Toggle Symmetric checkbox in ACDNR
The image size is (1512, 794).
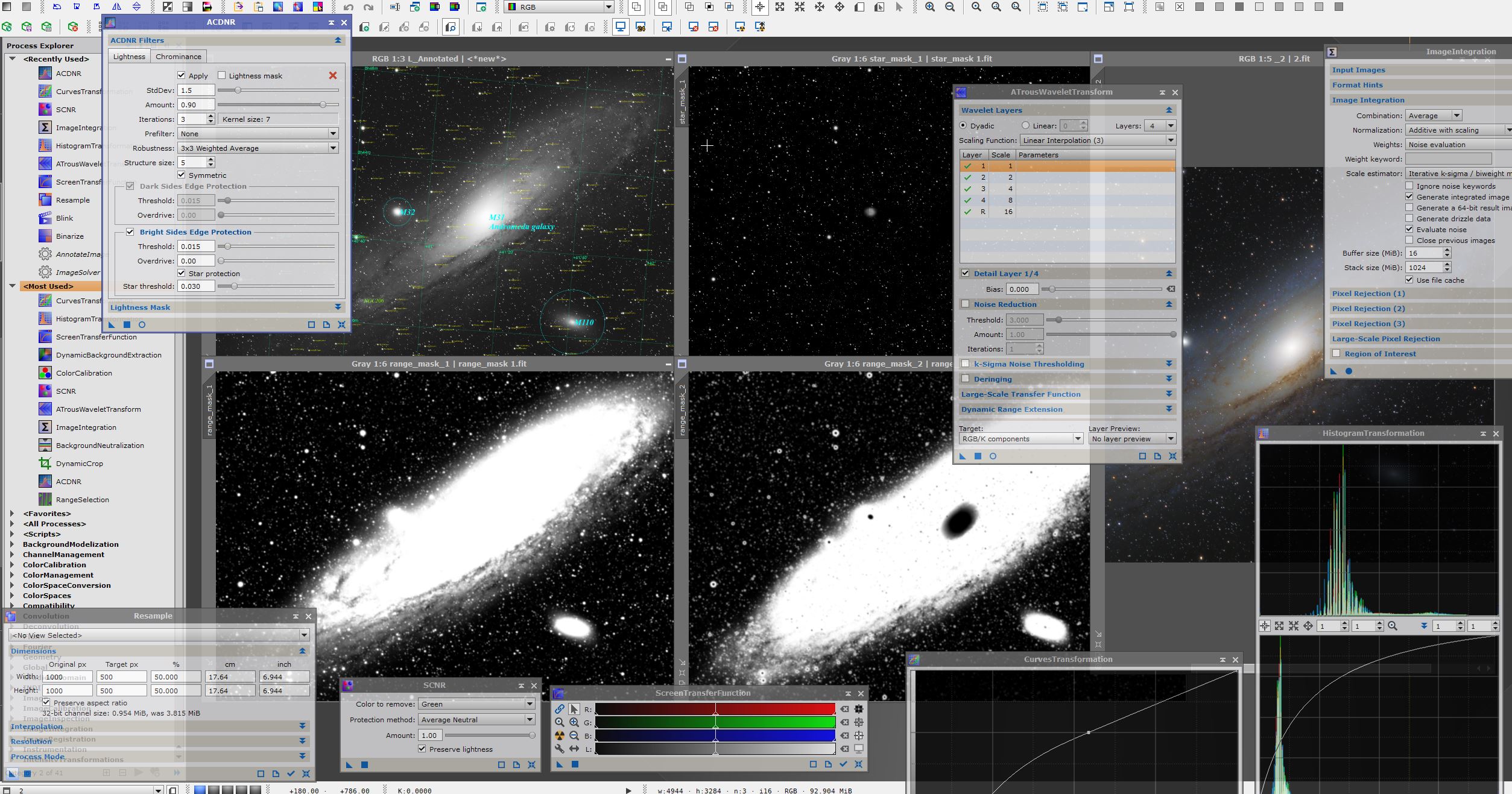181,175
